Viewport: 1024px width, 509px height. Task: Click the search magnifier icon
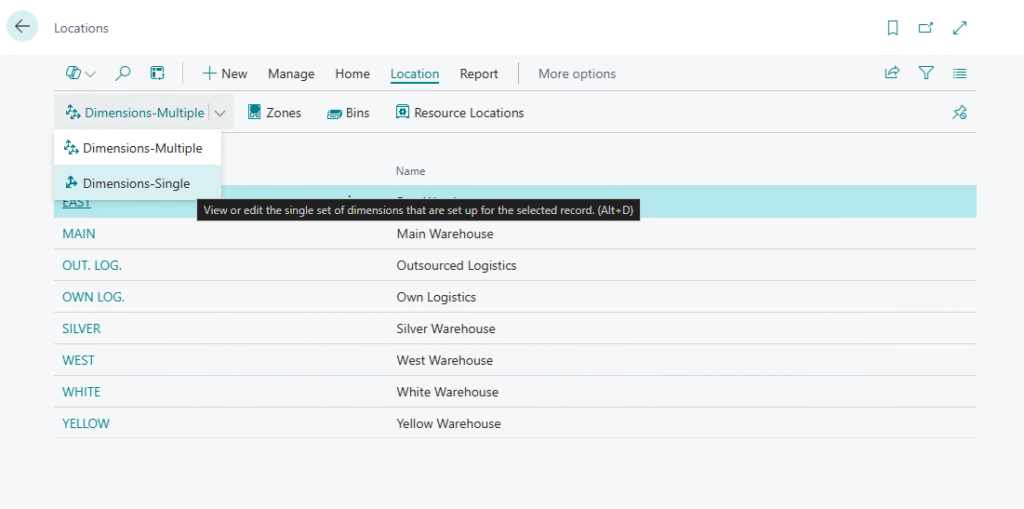pyautogui.click(x=123, y=73)
